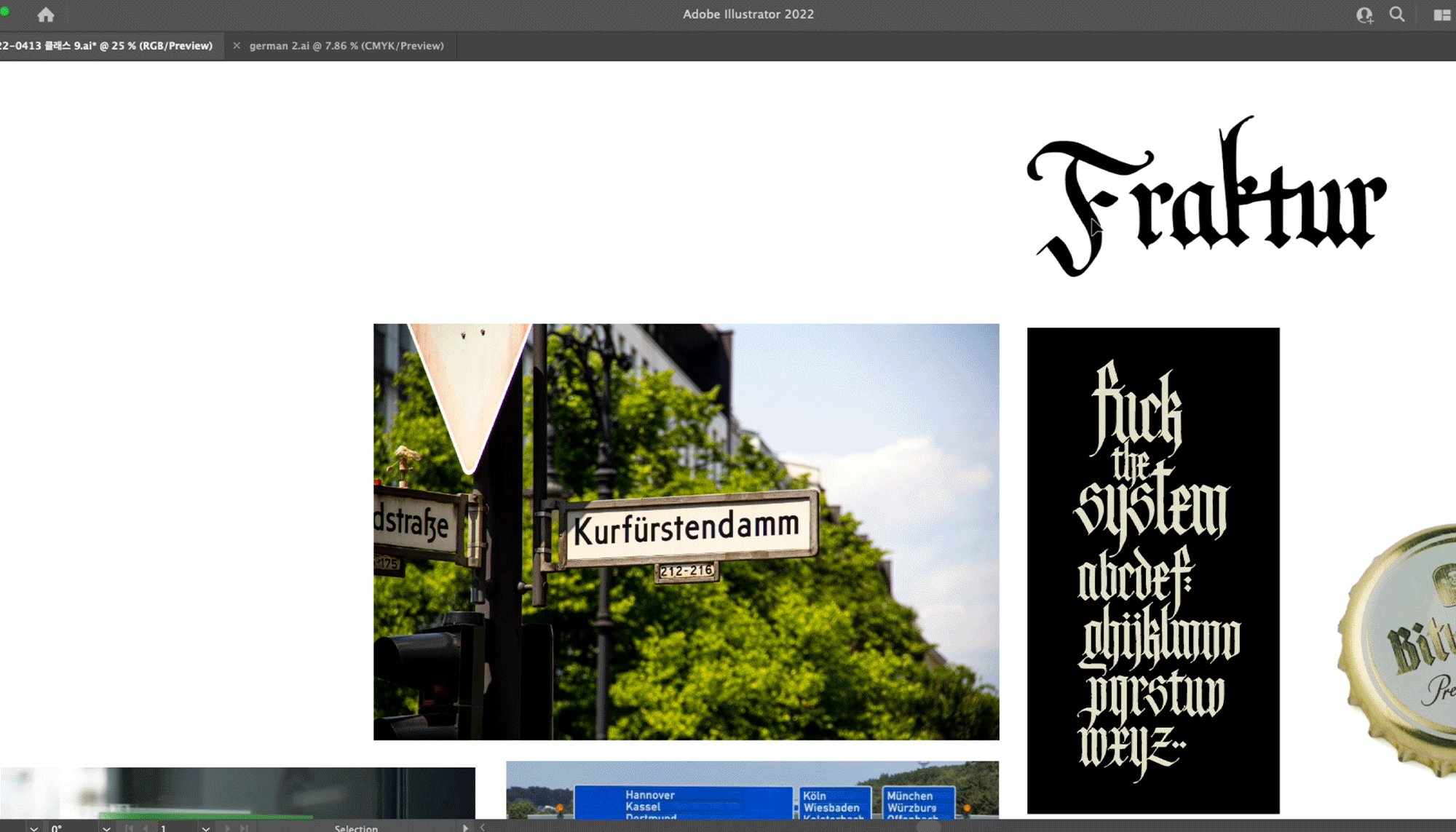Select the blue highway signs photo
The height and width of the screenshot is (832, 1456).
click(x=752, y=790)
